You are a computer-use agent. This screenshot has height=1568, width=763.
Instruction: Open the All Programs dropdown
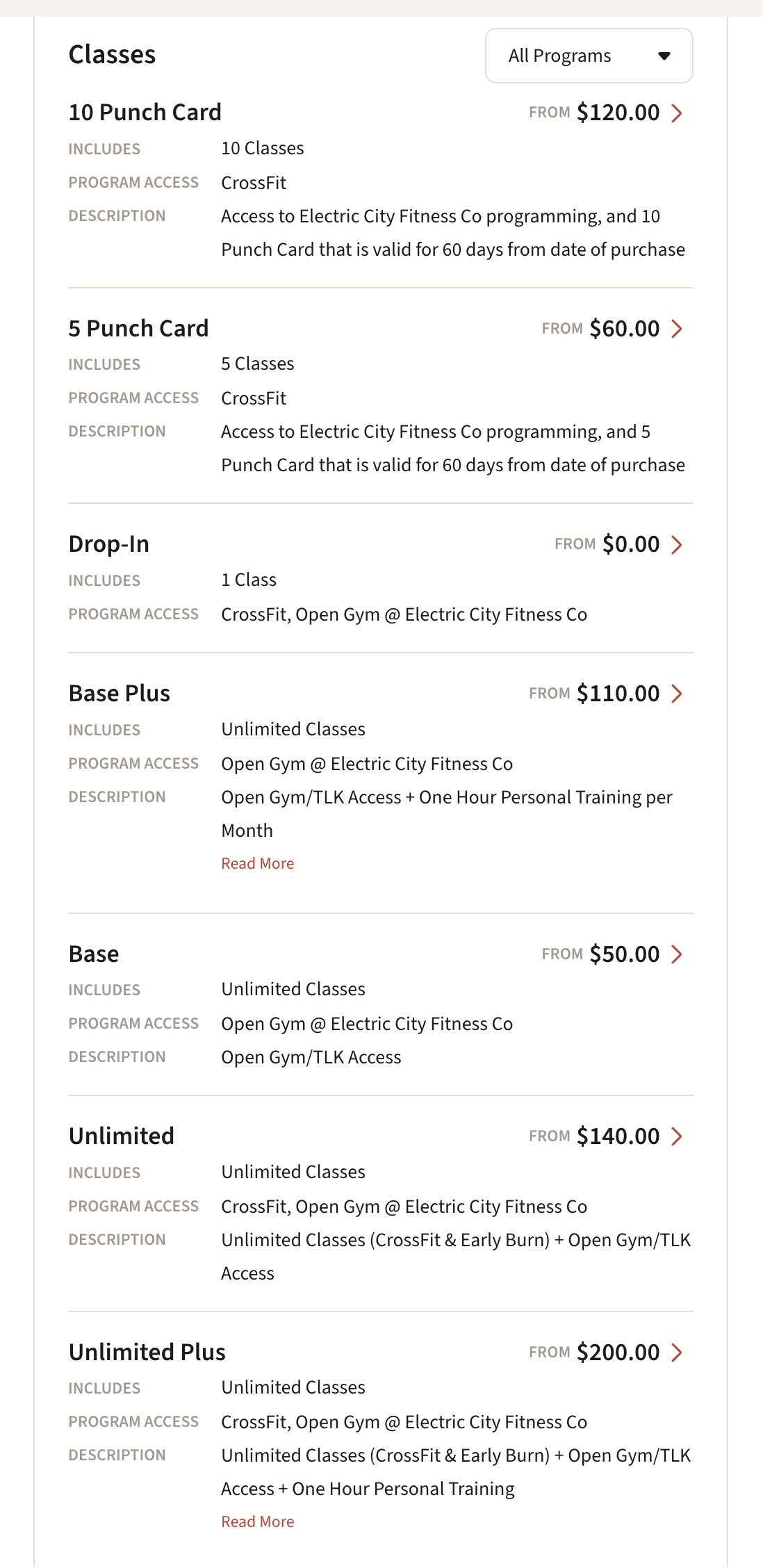[589, 56]
